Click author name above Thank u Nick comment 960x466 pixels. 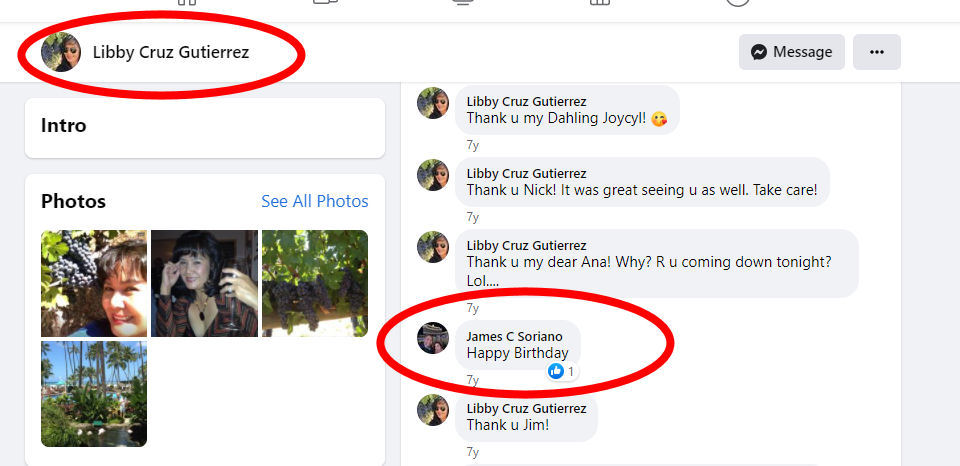coord(526,173)
